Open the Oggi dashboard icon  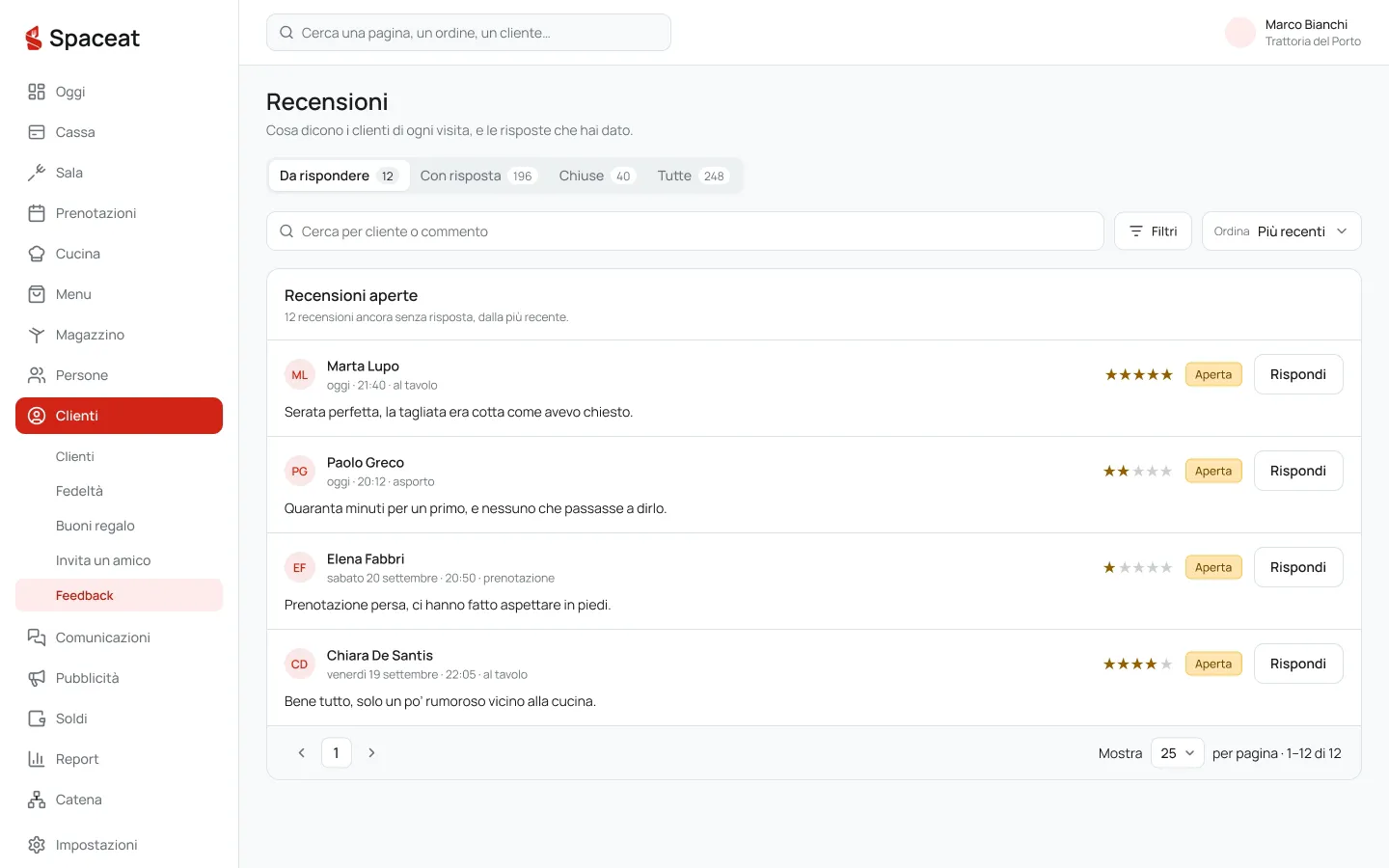pos(37,92)
